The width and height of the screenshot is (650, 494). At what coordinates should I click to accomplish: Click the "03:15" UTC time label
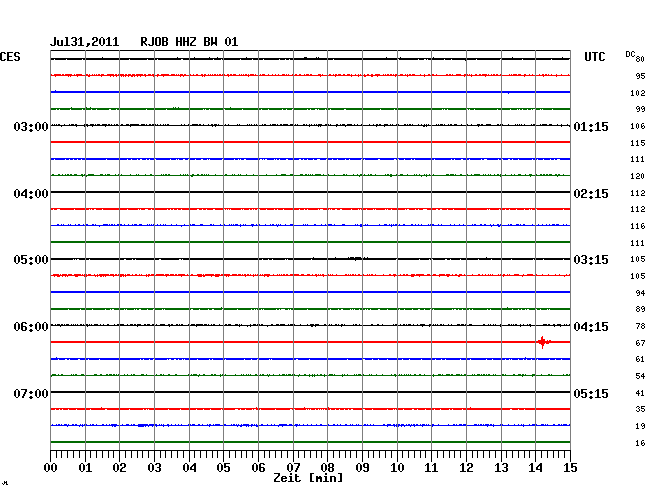pyautogui.click(x=591, y=260)
